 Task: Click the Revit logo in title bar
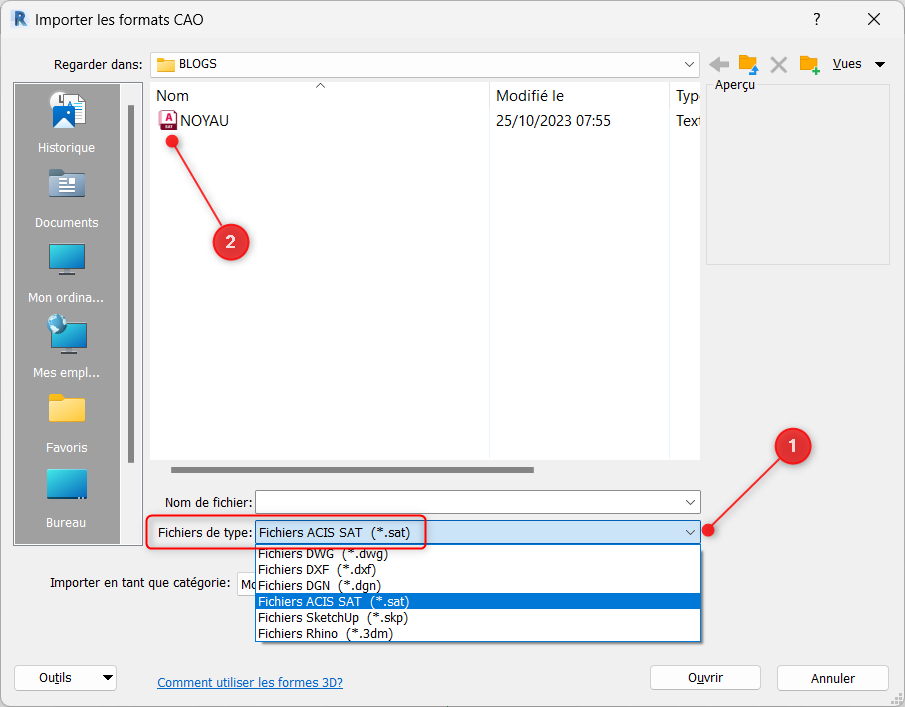click(20, 19)
